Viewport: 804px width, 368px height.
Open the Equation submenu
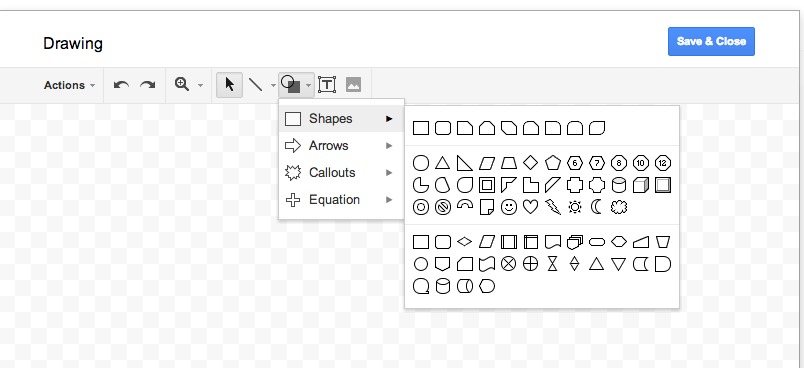[341, 200]
